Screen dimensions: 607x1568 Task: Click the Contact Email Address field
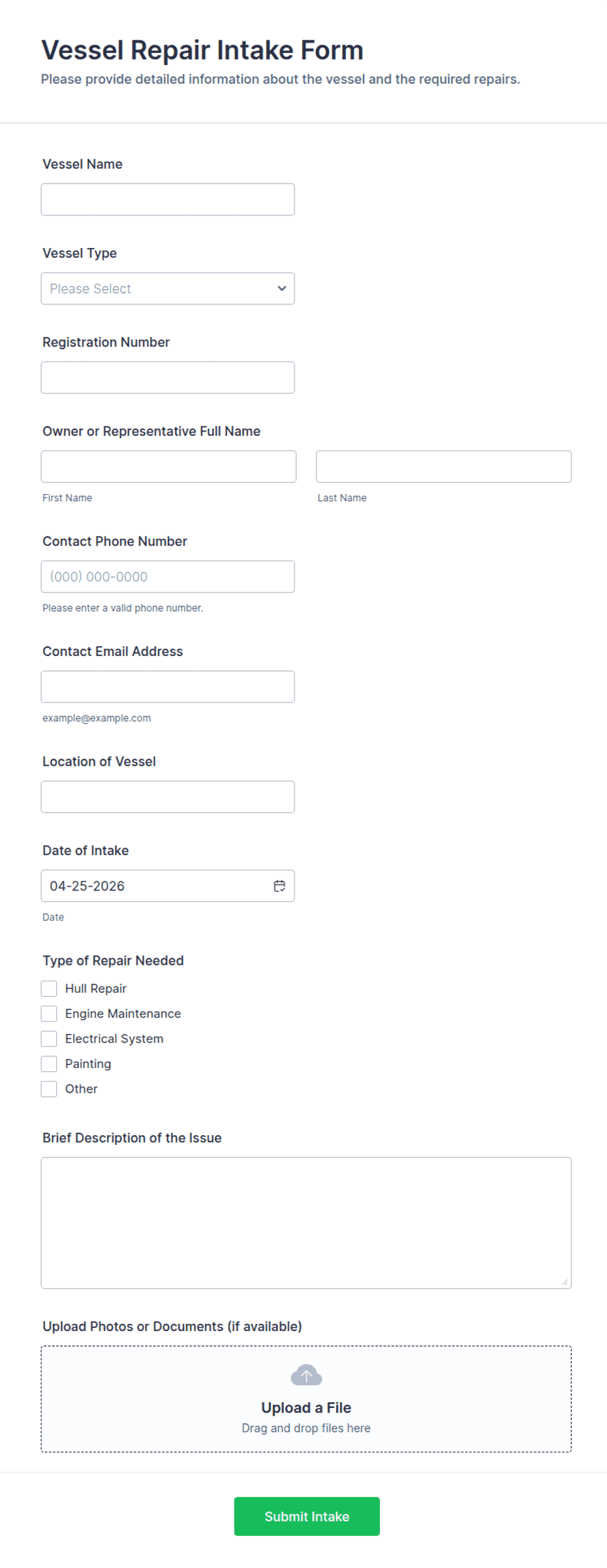point(168,687)
